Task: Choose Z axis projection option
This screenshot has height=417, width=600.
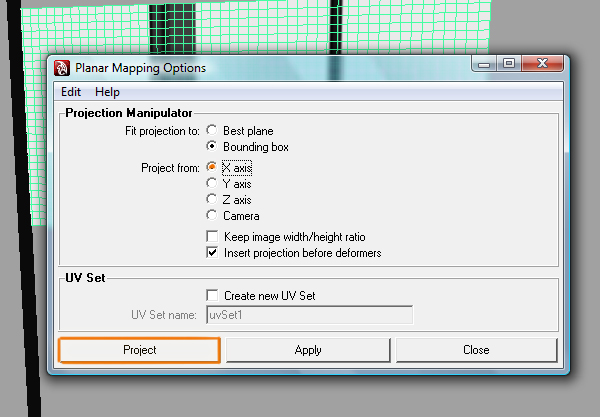Action: click(212, 199)
